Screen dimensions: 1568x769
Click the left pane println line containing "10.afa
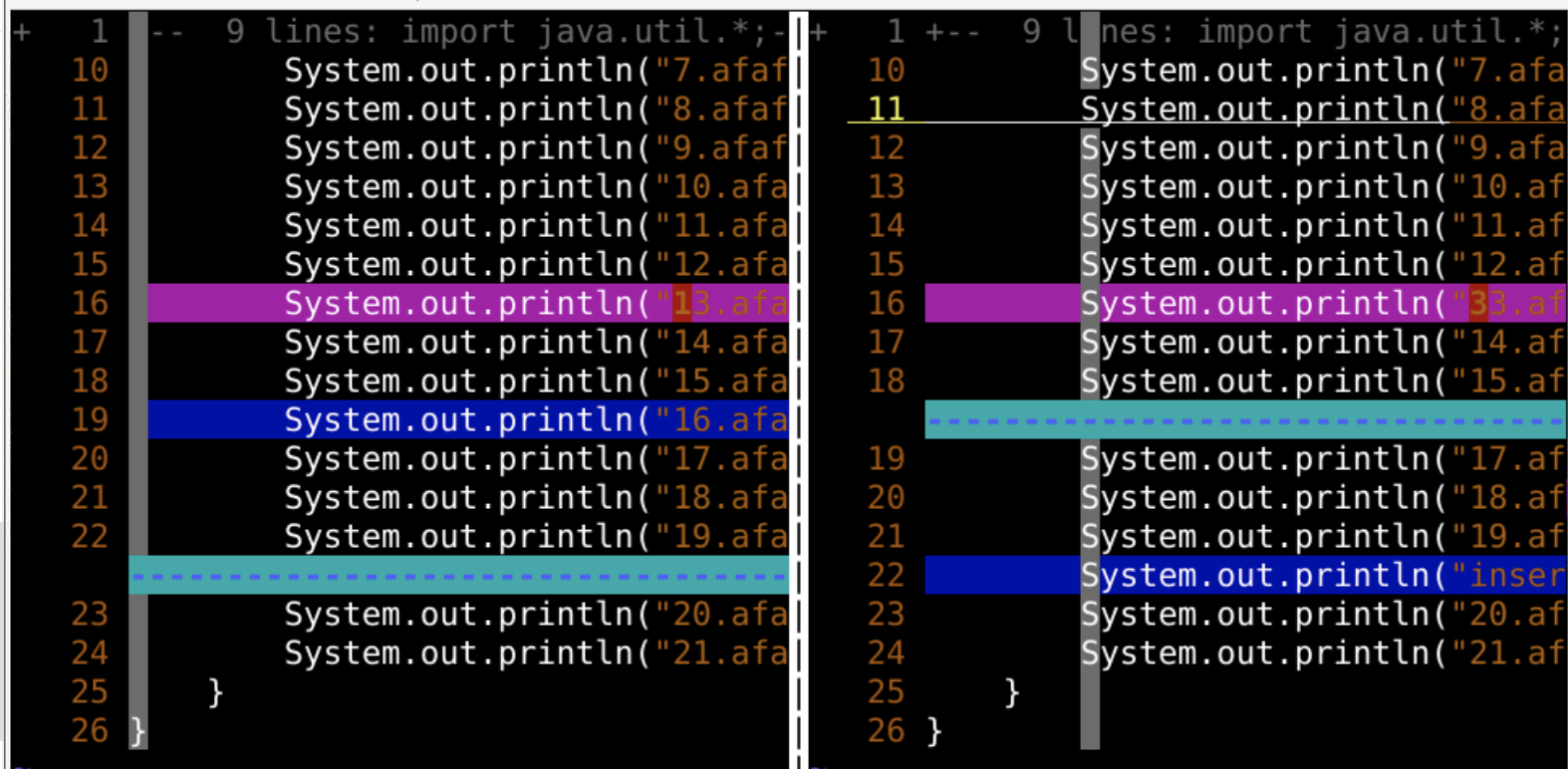pos(536,187)
